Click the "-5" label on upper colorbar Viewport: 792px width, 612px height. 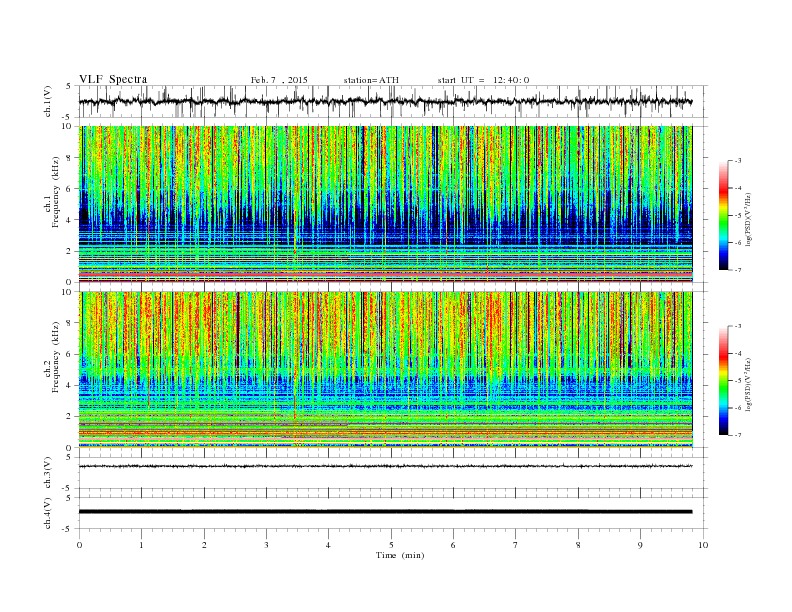[738, 216]
